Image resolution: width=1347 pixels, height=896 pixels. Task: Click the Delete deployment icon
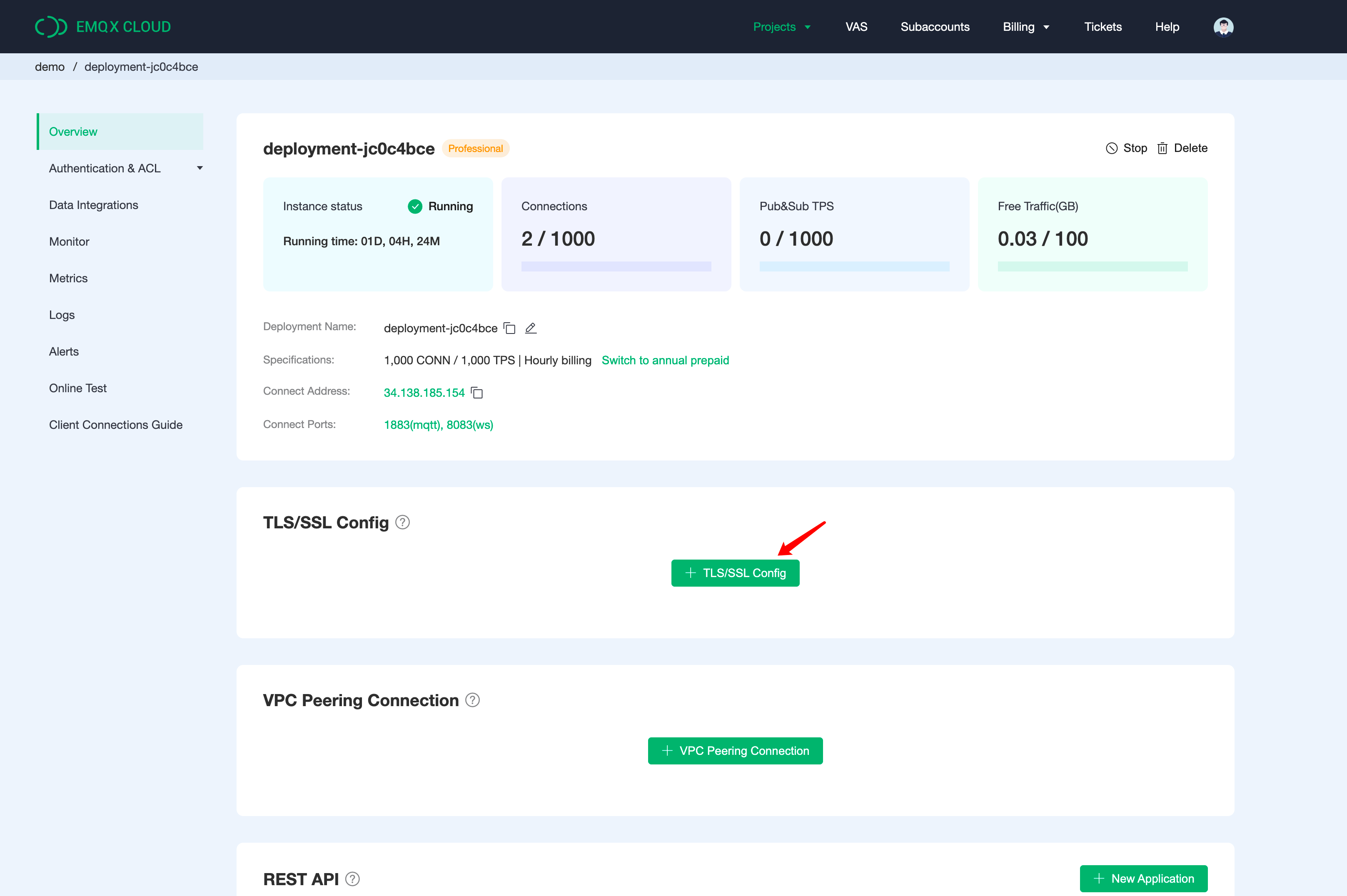pos(1163,148)
